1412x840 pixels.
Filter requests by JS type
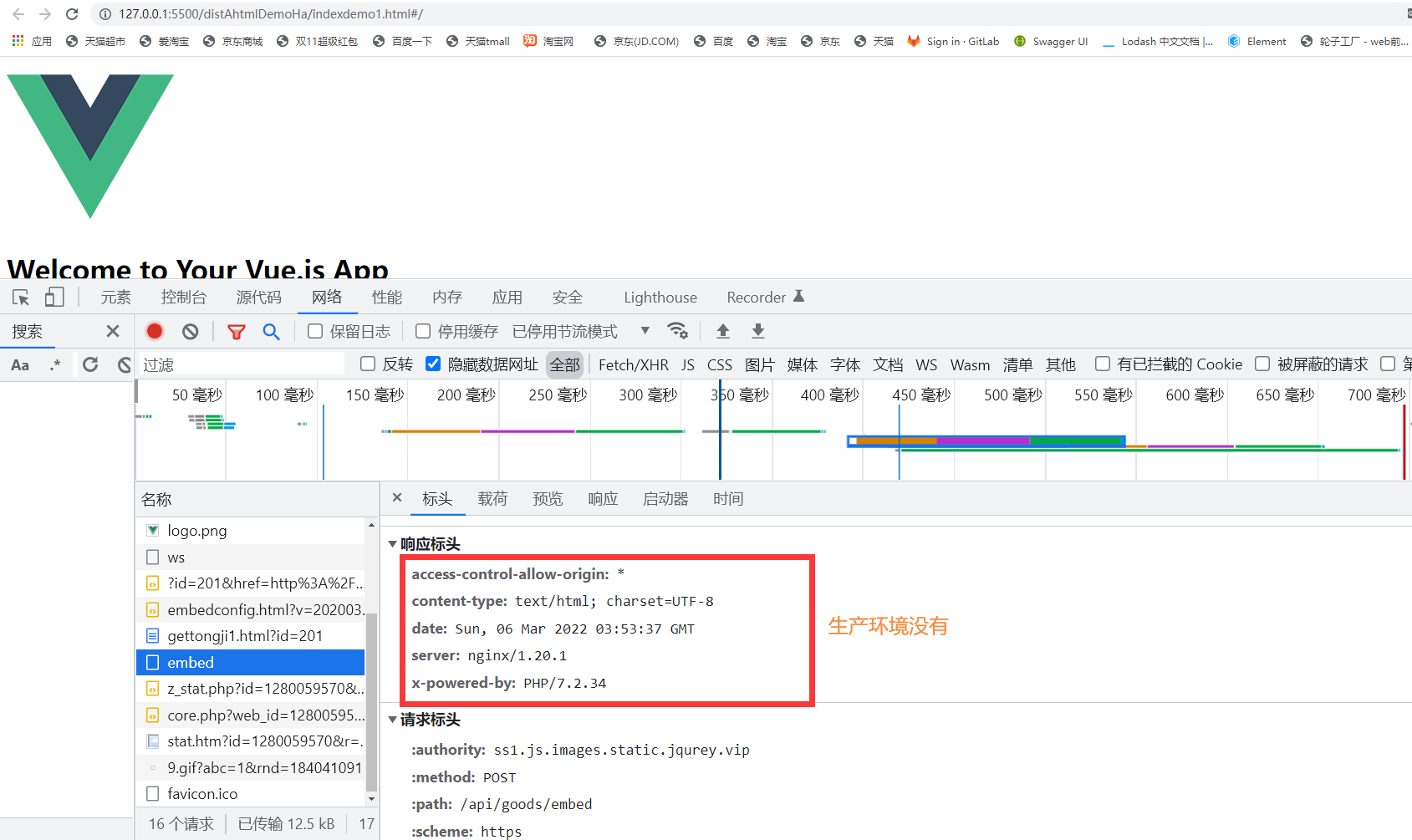[688, 364]
